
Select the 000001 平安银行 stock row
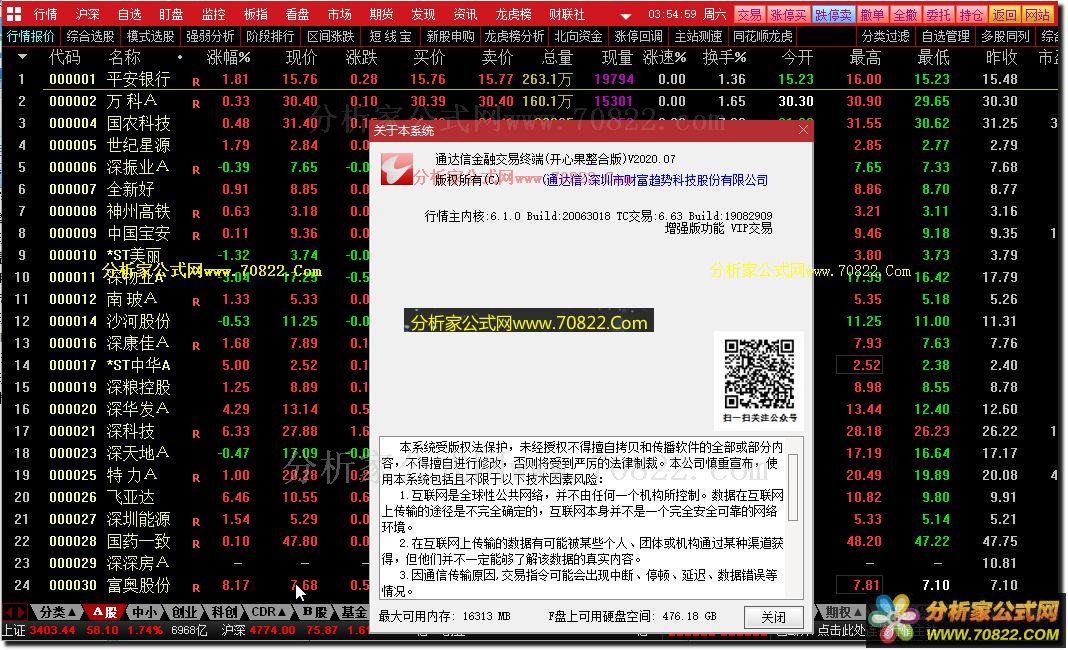point(534,79)
